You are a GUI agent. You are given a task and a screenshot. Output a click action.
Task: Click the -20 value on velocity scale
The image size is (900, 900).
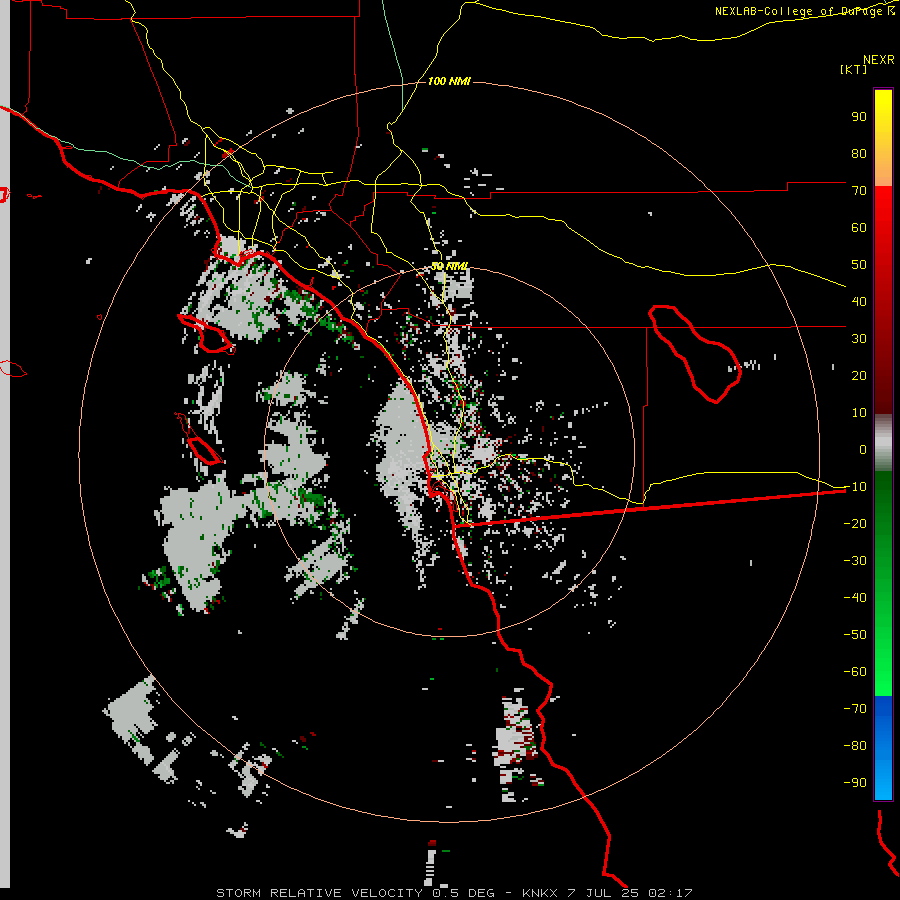(x=855, y=523)
